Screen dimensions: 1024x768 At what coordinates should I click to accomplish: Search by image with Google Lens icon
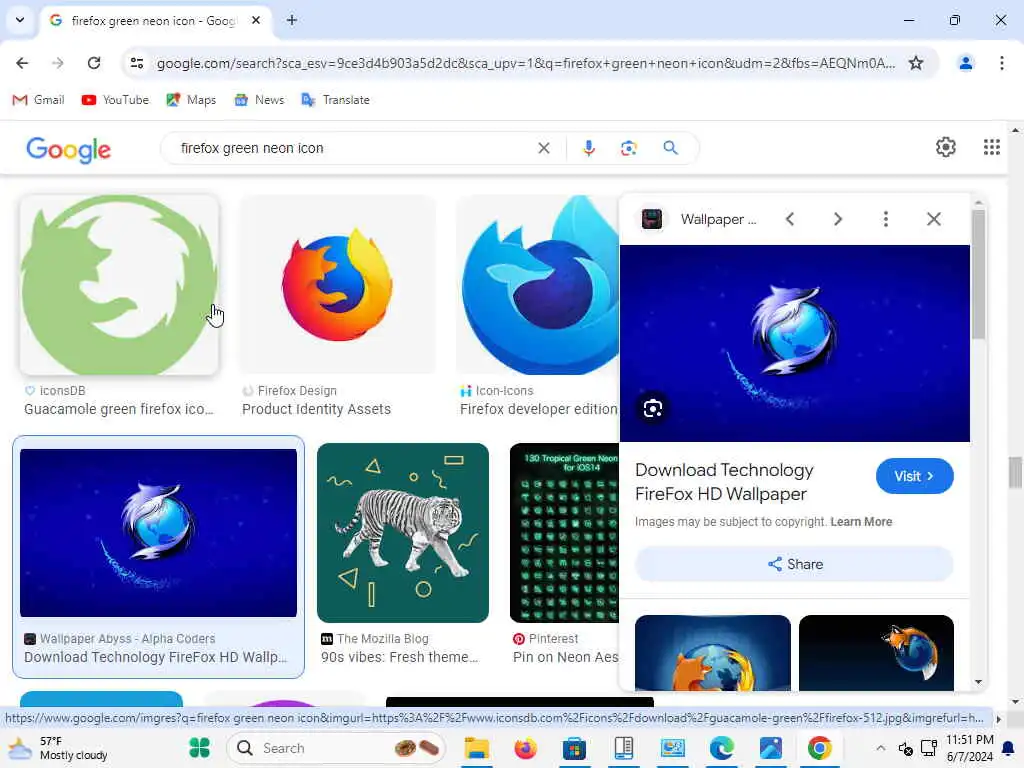click(x=628, y=148)
